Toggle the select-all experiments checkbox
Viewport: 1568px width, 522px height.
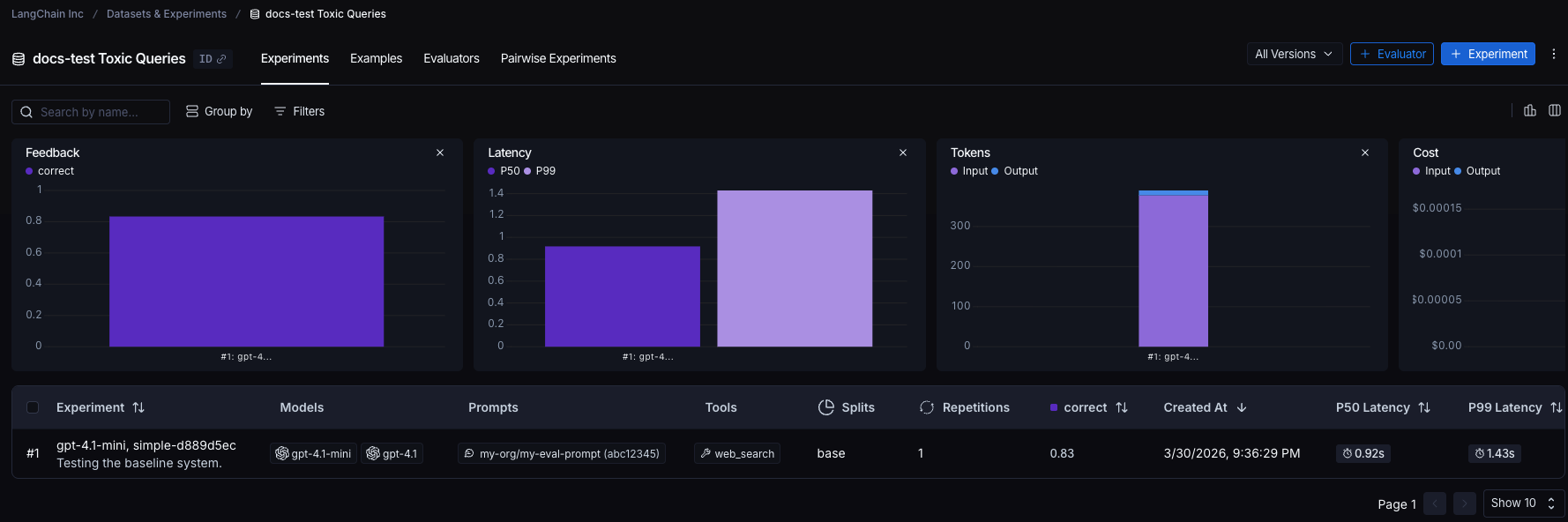[33, 407]
